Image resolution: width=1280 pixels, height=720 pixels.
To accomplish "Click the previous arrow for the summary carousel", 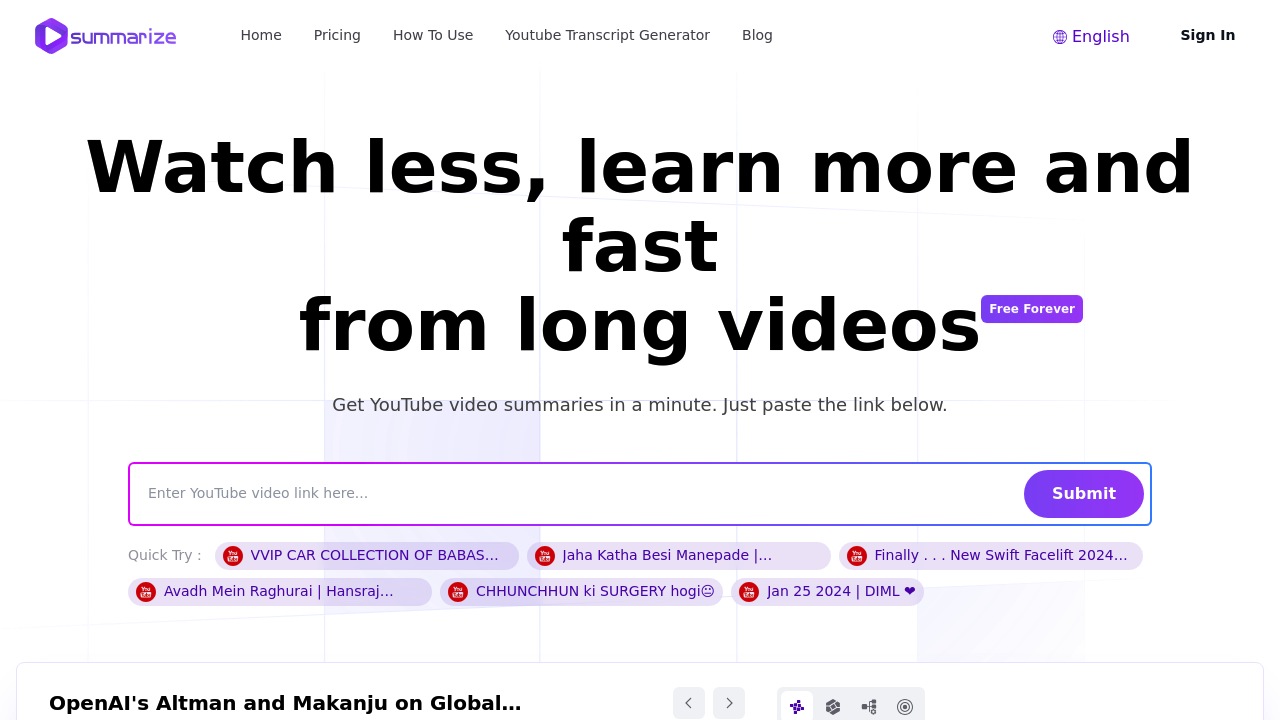I will [688, 703].
